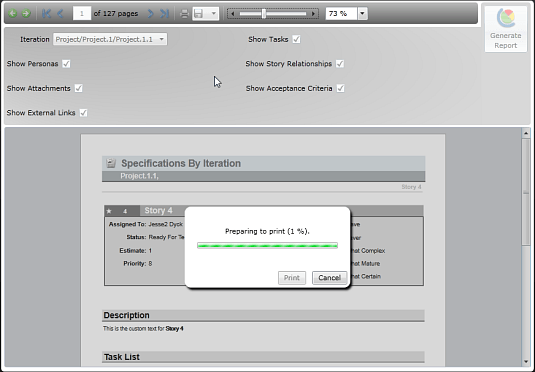The image size is (535, 372).
Task: Click the 'Task List' section heading
Action: (122, 357)
